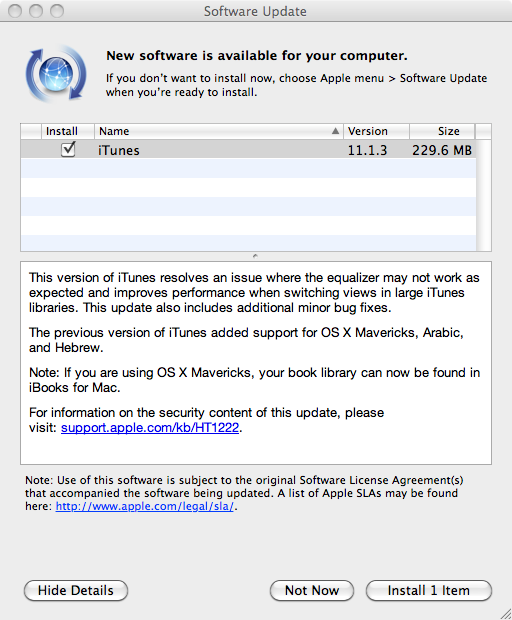This screenshot has height=620, width=512.
Task: Open the support.apple.com/kb/HT1222 link
Action: 150,427
